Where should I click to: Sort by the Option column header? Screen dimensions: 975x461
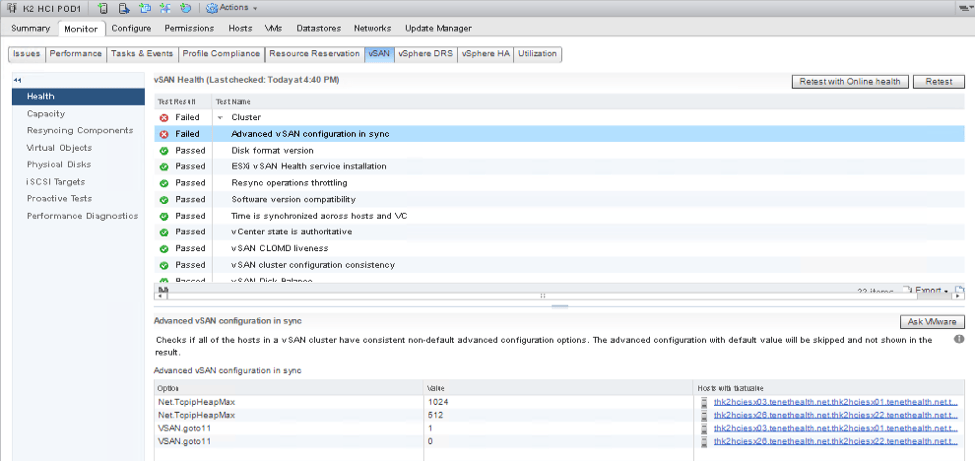tap(289, 388)
